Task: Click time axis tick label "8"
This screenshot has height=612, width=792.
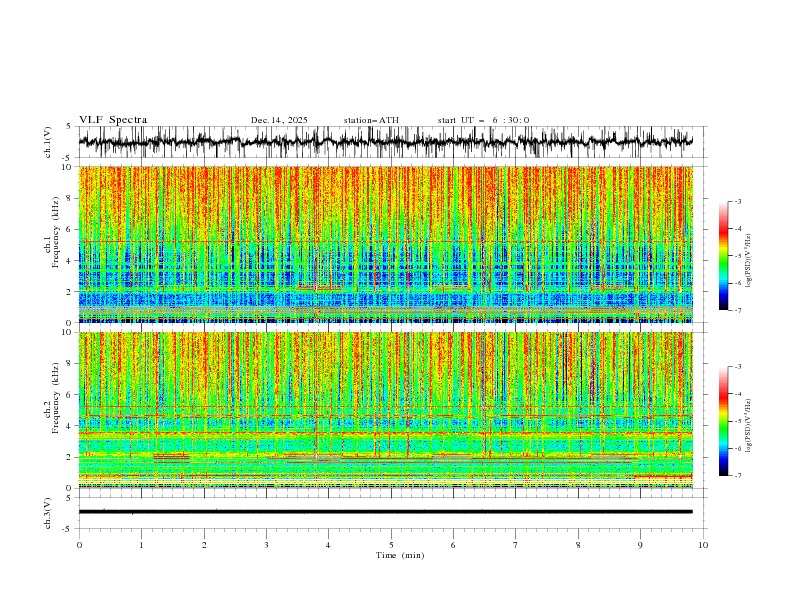Action: (x=578, y=545)
